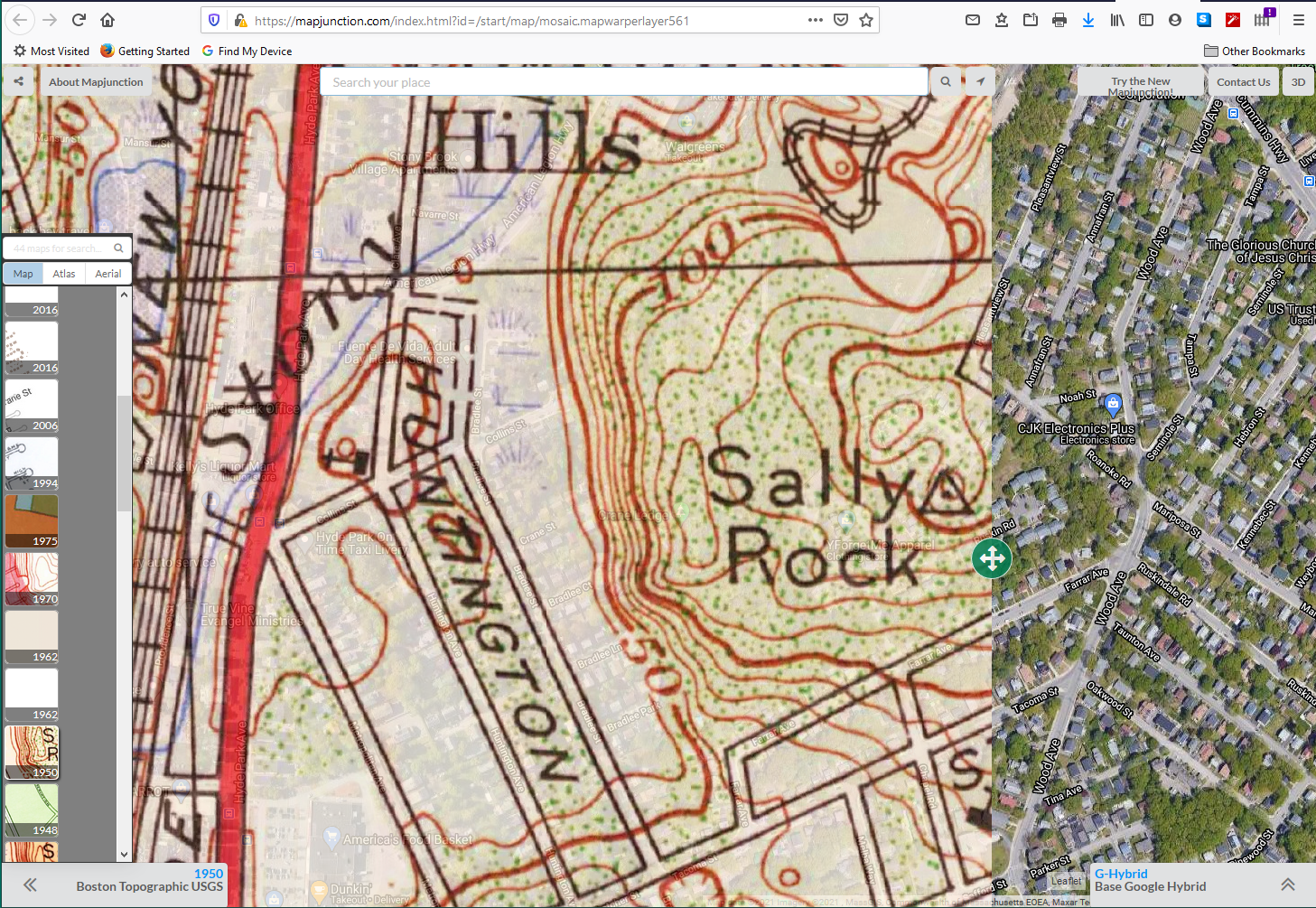
Task: Open the Downloads icon in the browser toolbar
Action: click(x=1088, y=19)
